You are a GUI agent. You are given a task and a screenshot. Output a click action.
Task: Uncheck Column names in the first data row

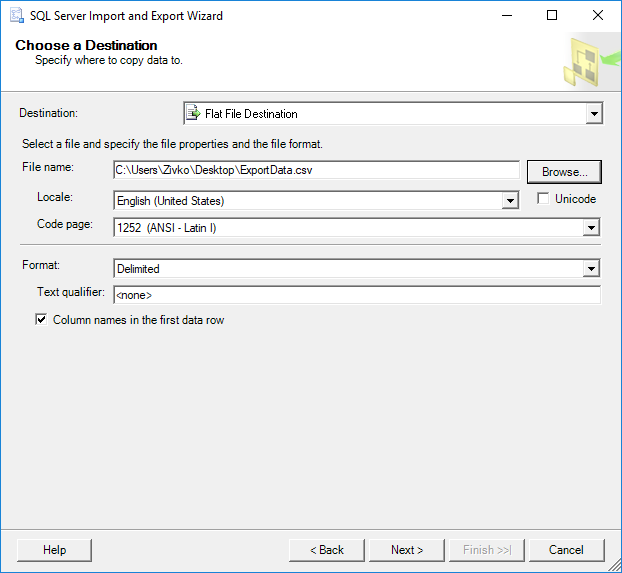pyautogui.click(x=41, y=319)
